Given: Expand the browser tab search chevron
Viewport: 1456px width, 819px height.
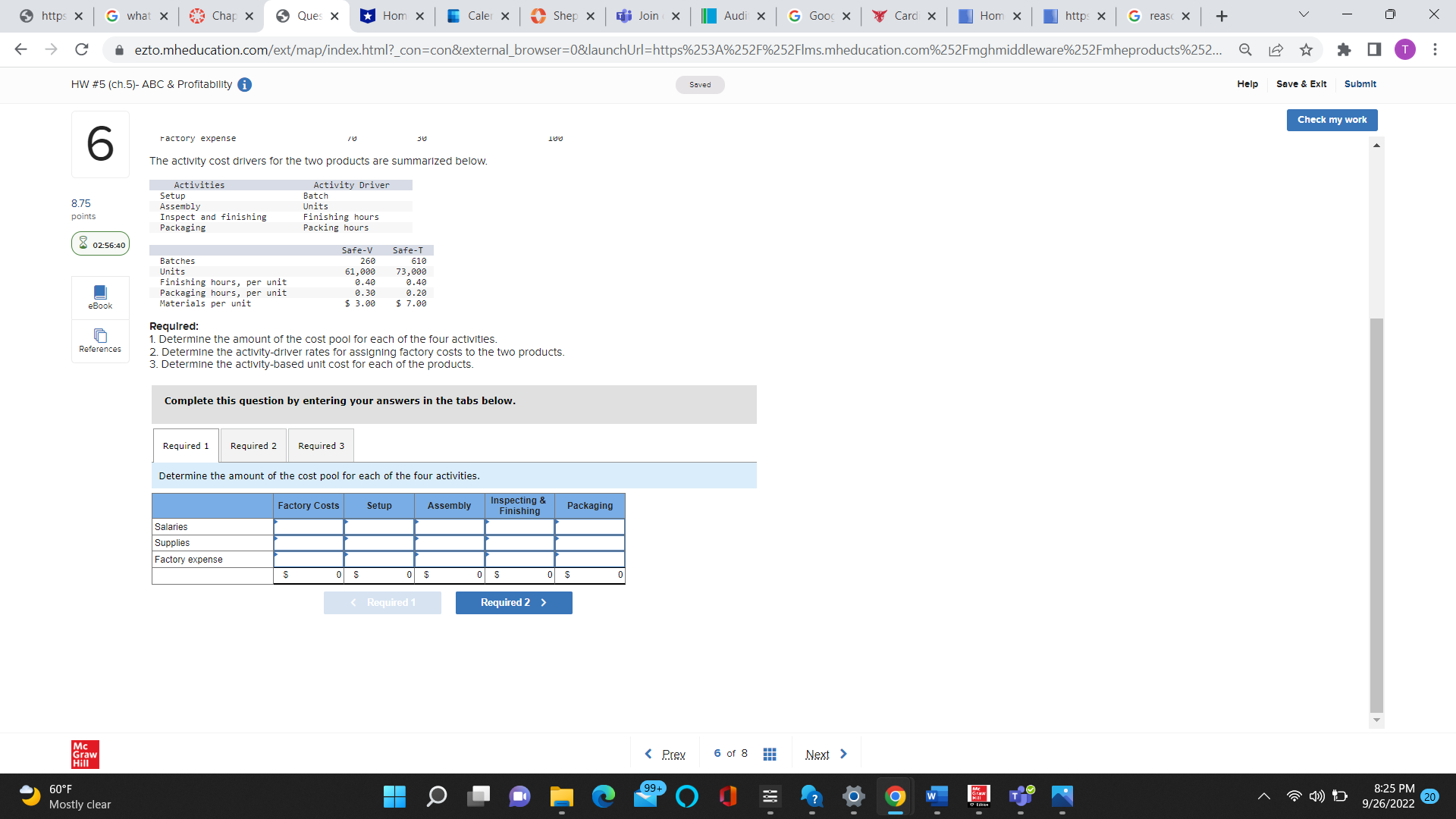Looking at the screenshot, I should pyautogui.click(x=1304, y=15).
